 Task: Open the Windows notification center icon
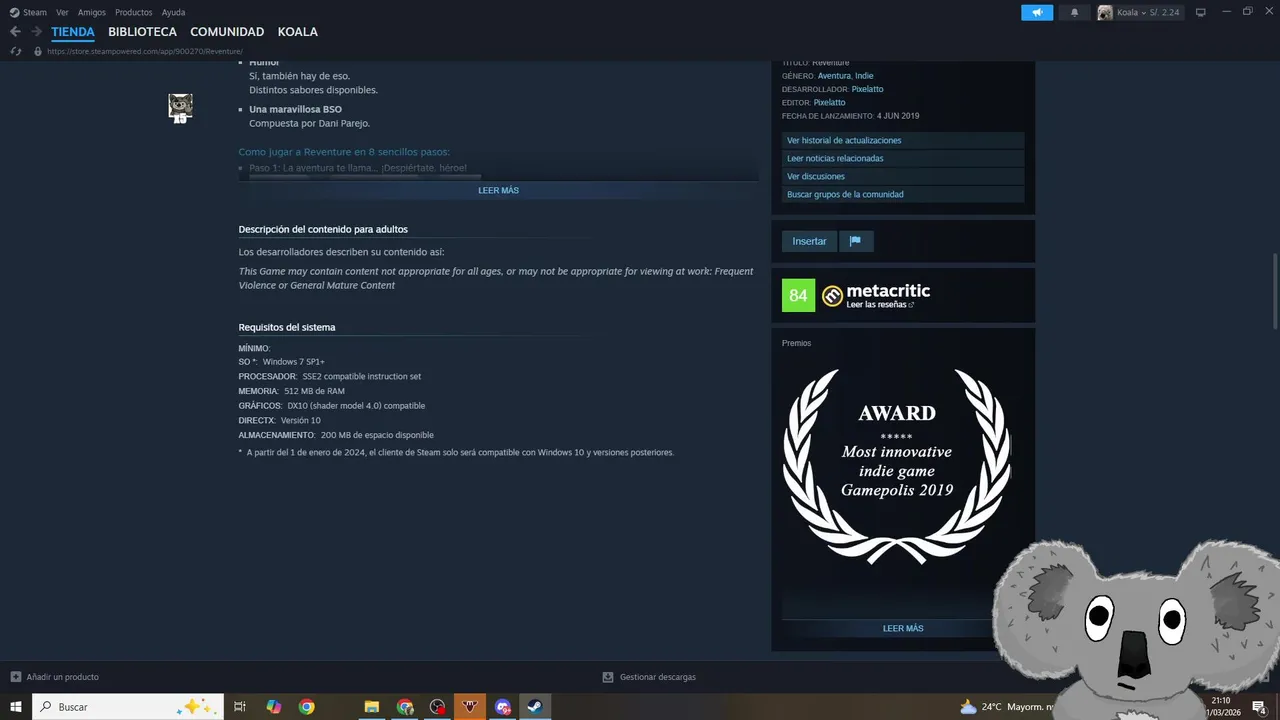tap(1260, 707)
